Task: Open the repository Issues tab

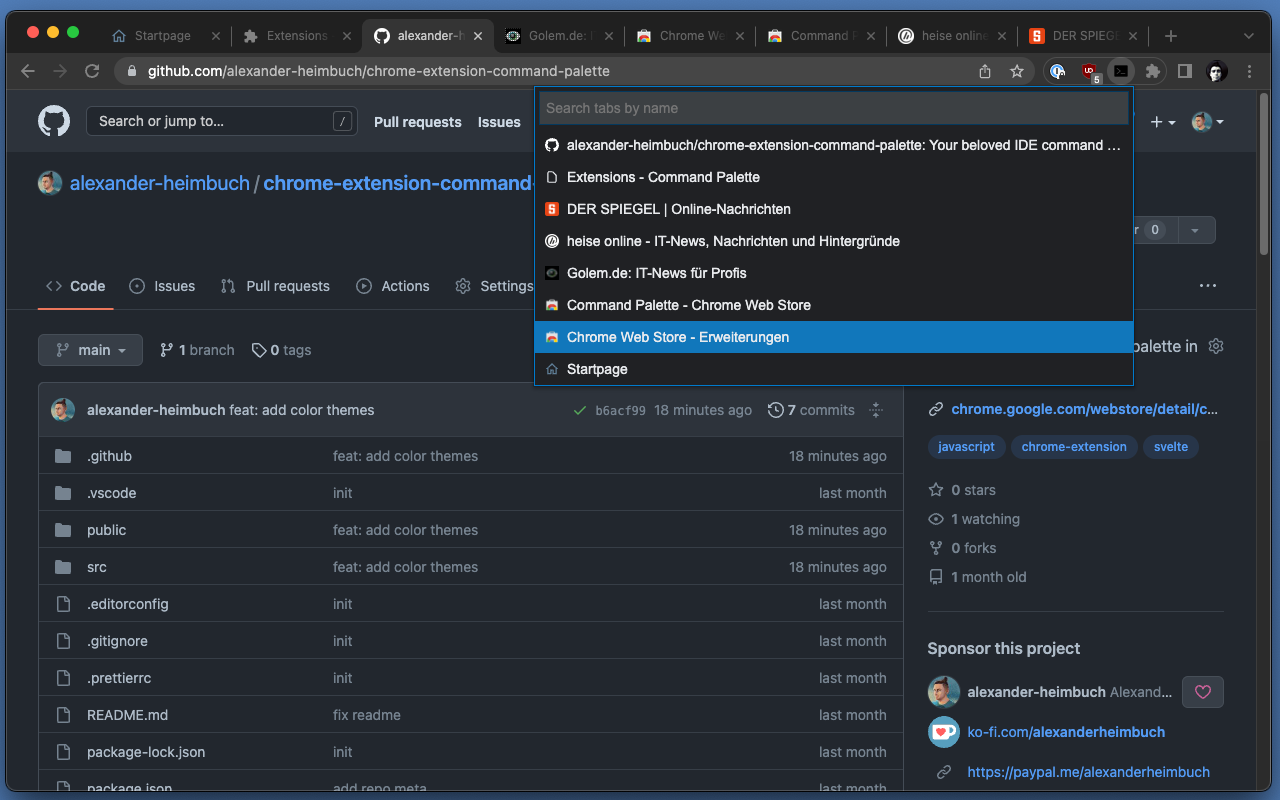Action: (x=162, y=286)
